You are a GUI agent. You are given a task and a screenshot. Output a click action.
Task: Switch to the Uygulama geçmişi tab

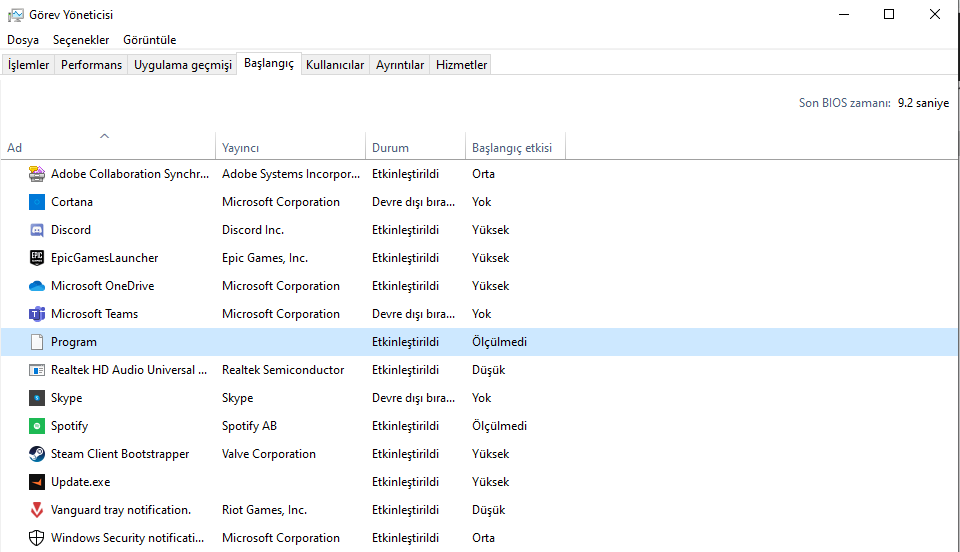click(182, 65)
